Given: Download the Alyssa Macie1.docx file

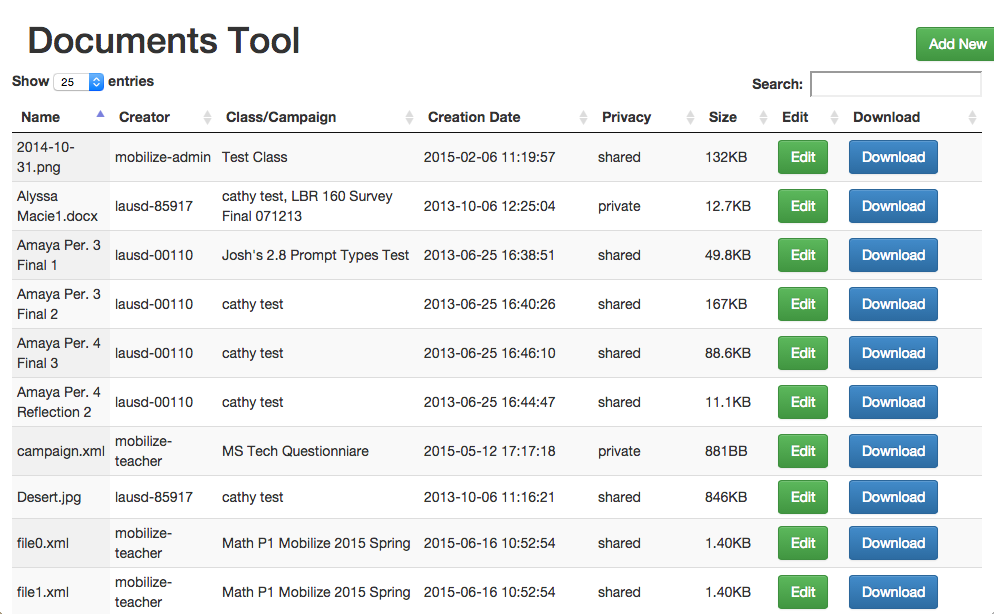Looking at the screenshot, I should pos(893,206).
